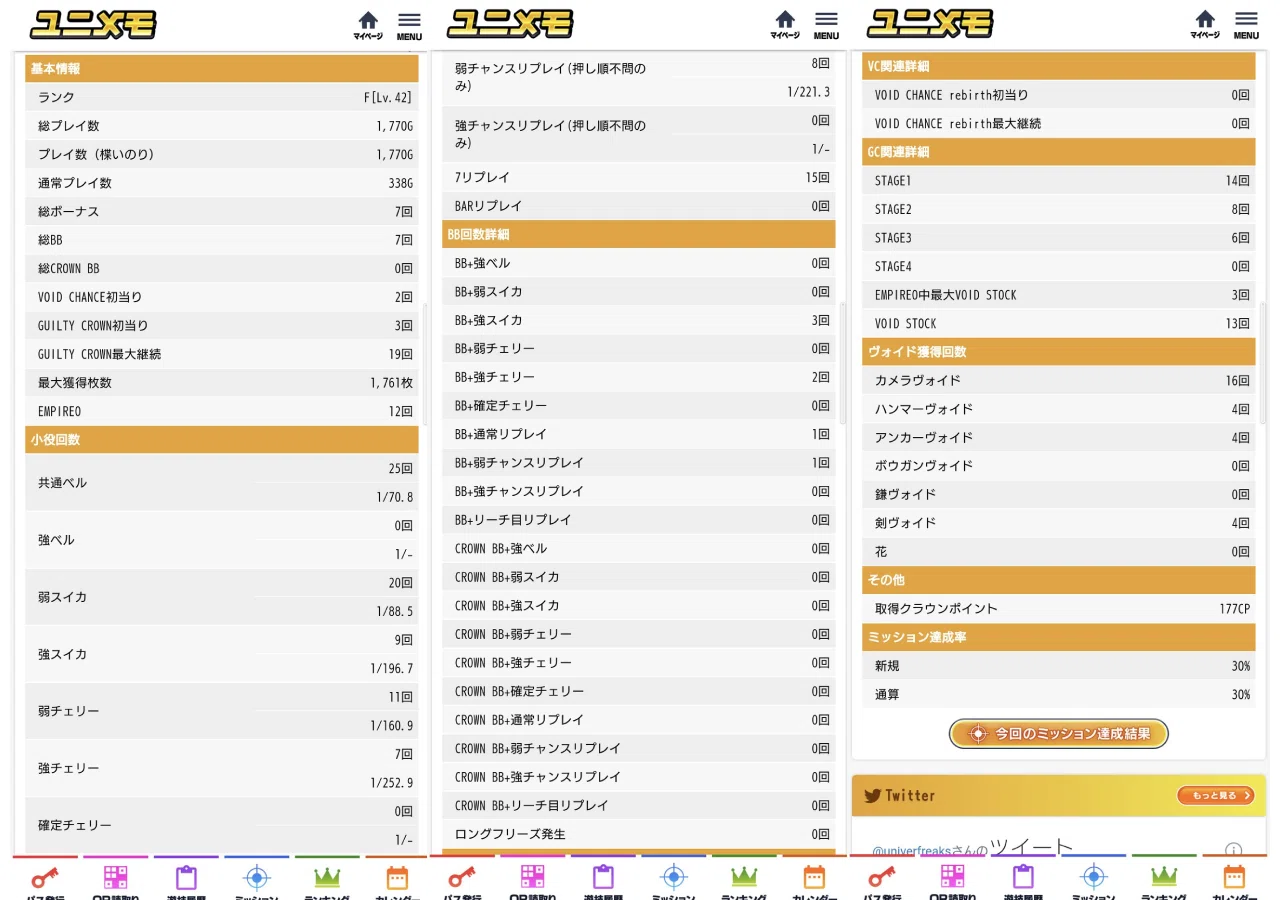Open マイページ home icon on BB回数詳細 screen
This screenshot has height=900, width=1280.
click(785, 25)
